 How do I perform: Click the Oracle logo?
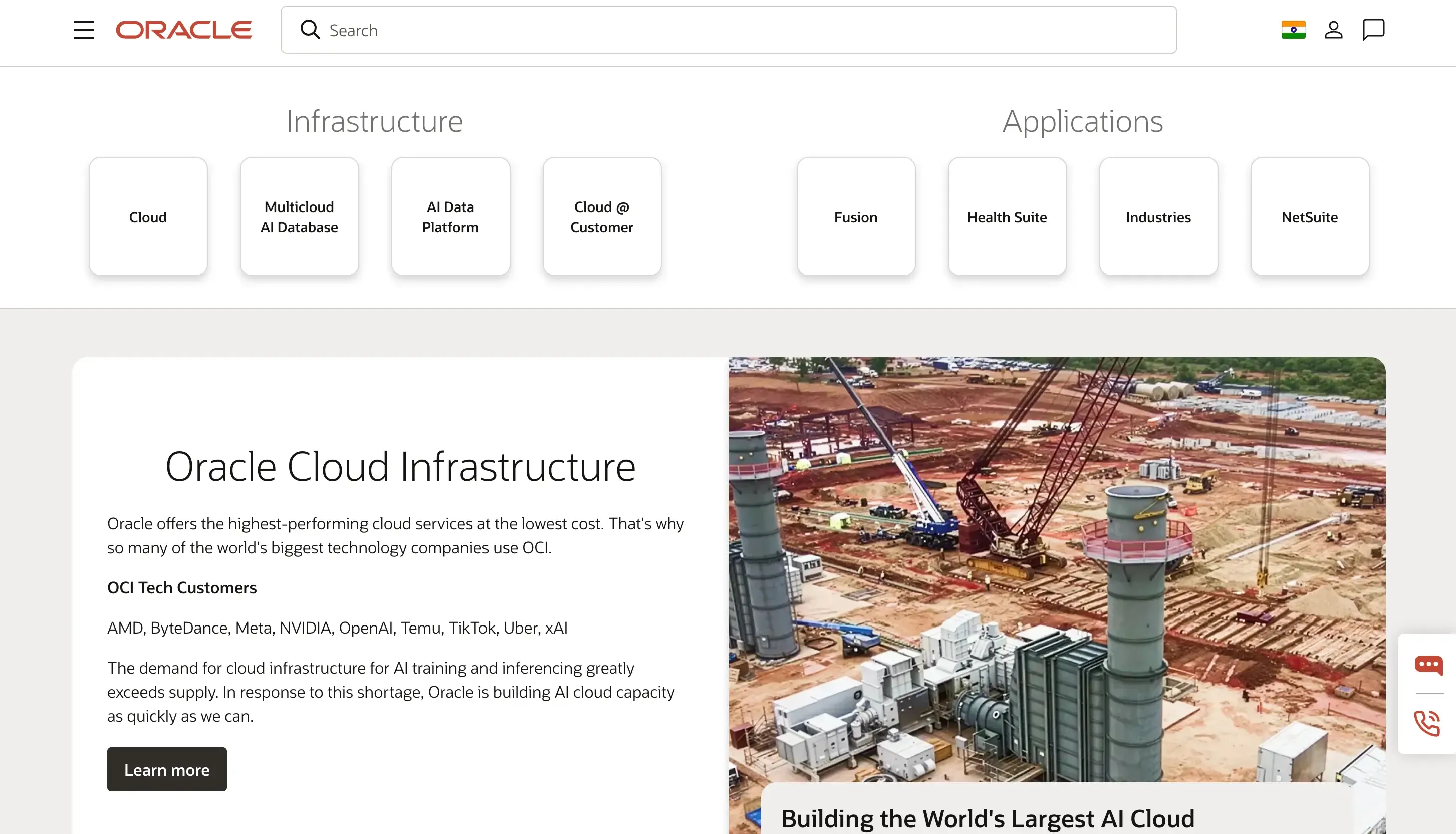[x=184, y=30]
